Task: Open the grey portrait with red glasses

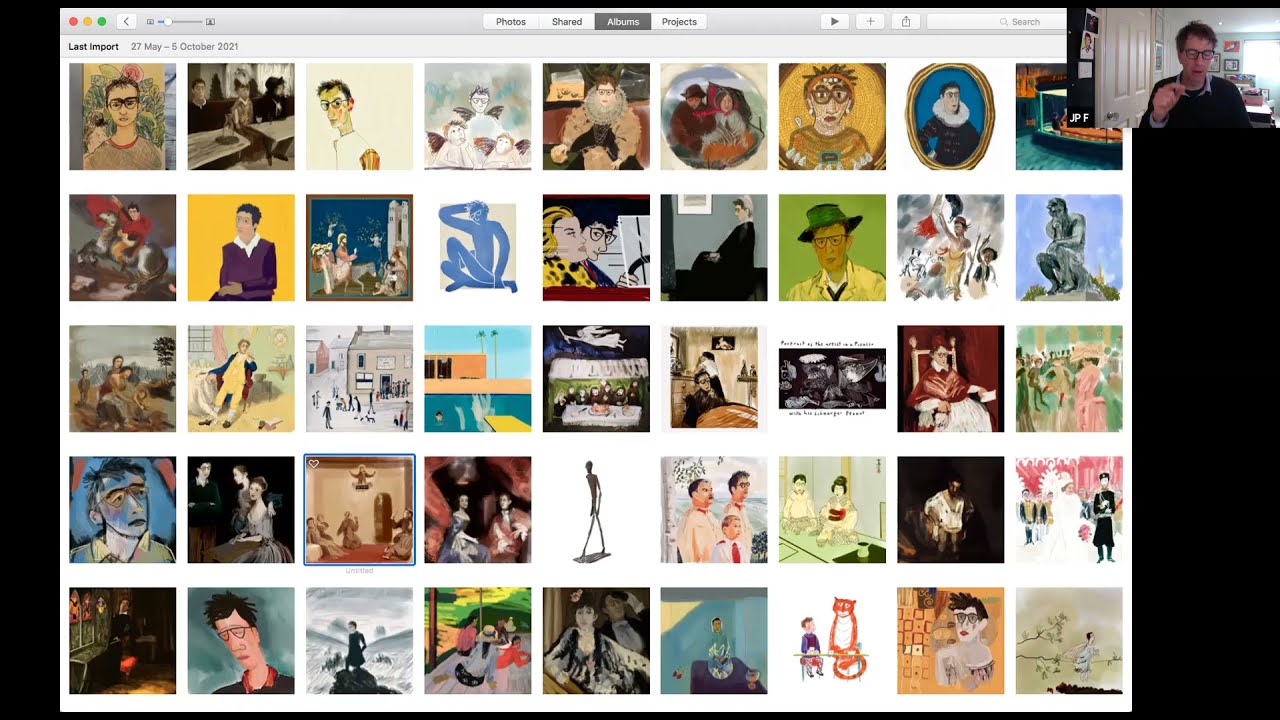Action: (241, 641)
